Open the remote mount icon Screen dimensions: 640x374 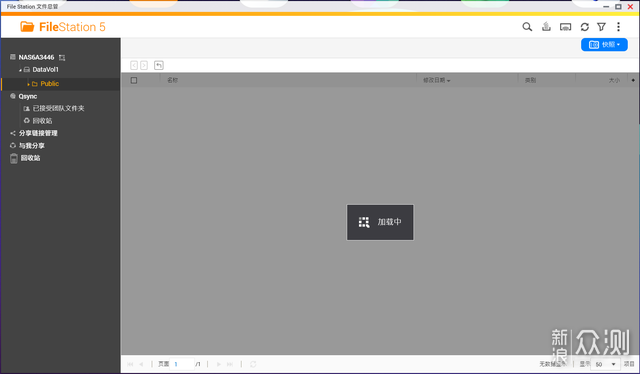(565, 27)
